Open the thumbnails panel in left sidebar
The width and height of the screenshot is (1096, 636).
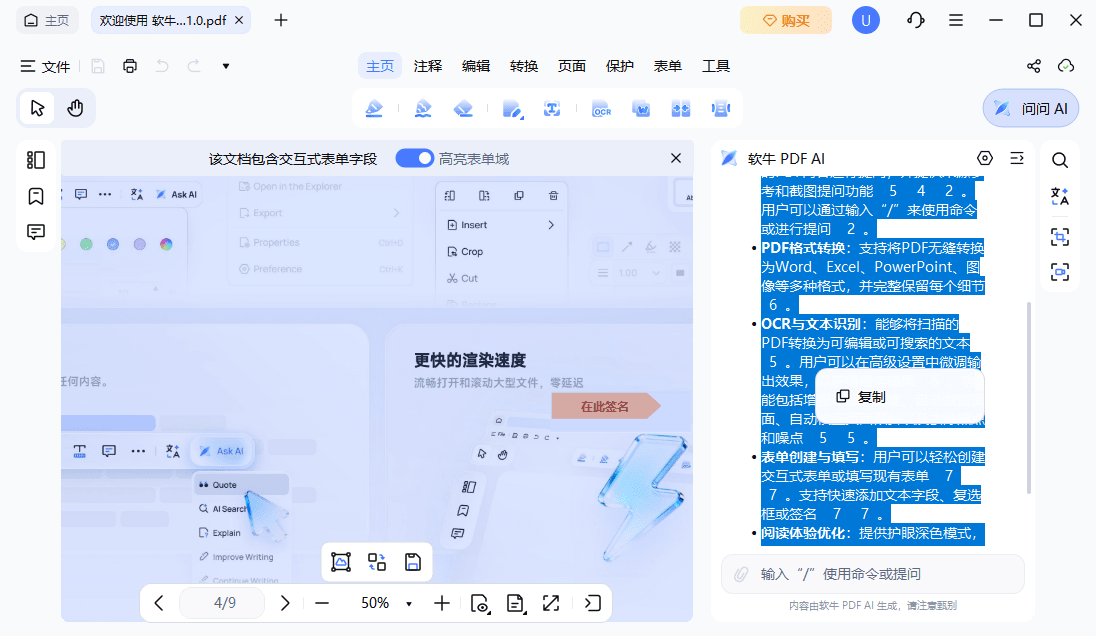click(36, 160)
